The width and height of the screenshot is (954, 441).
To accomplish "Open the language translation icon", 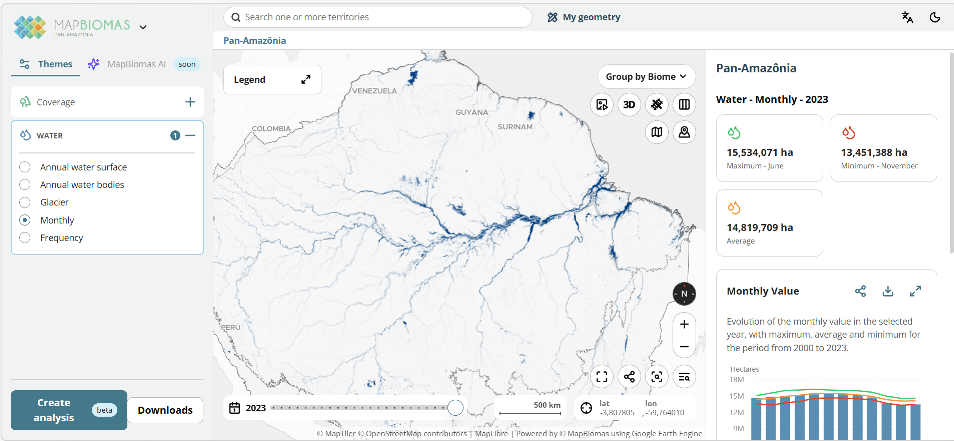I will [x=907, y=17].
